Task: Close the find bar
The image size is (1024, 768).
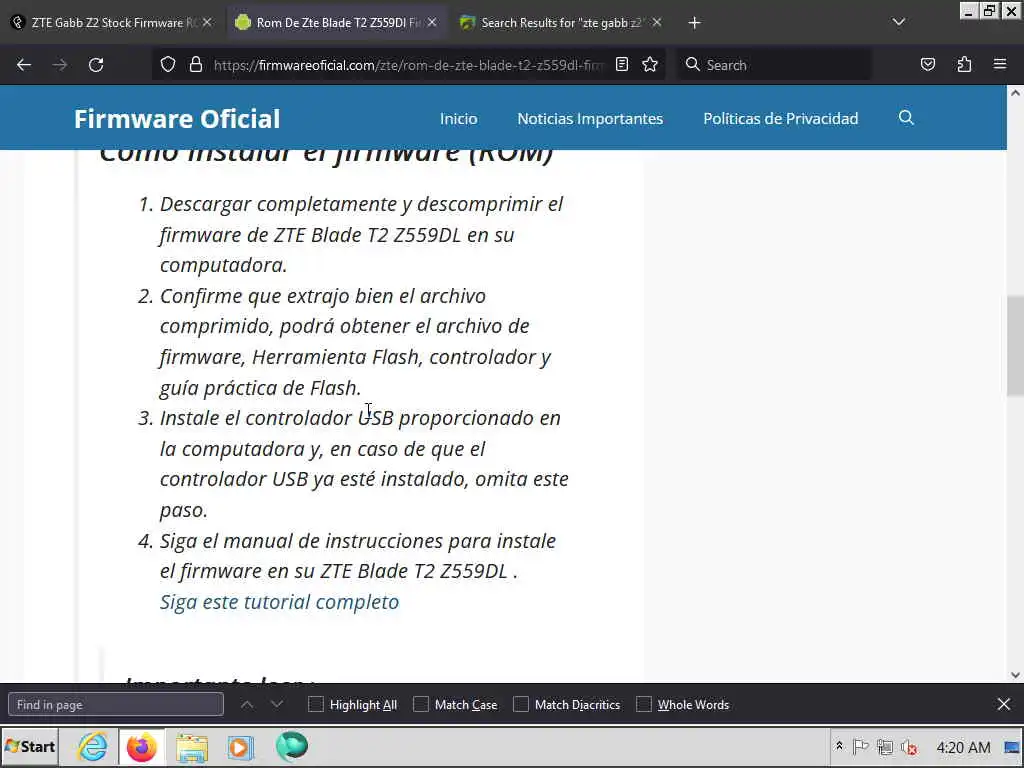Action: pyautogui.click(x=1004, y=704)
